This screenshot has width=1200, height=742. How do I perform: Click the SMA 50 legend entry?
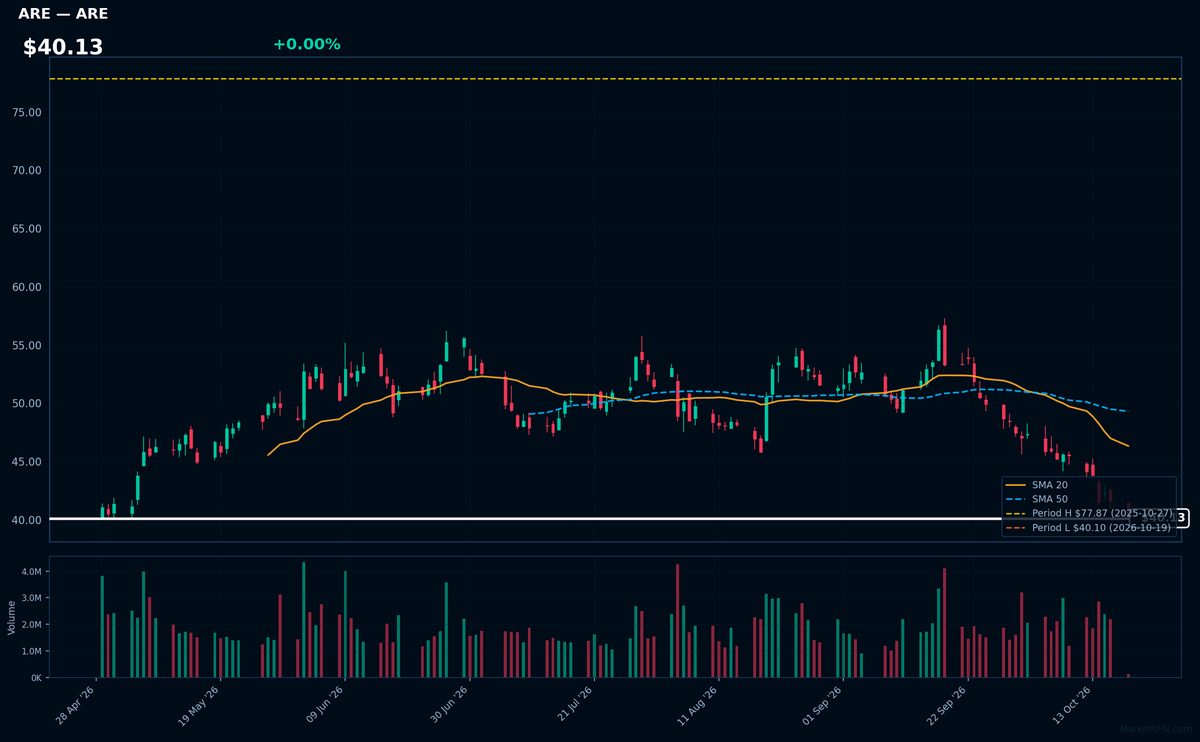point(1037,498)
